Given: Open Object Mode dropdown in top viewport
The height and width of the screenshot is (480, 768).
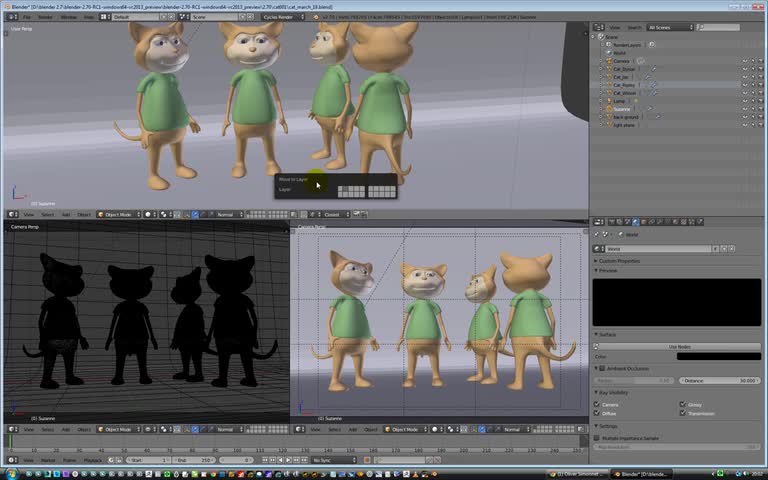Looking at the screenshot, I should (x=119, y=214).
